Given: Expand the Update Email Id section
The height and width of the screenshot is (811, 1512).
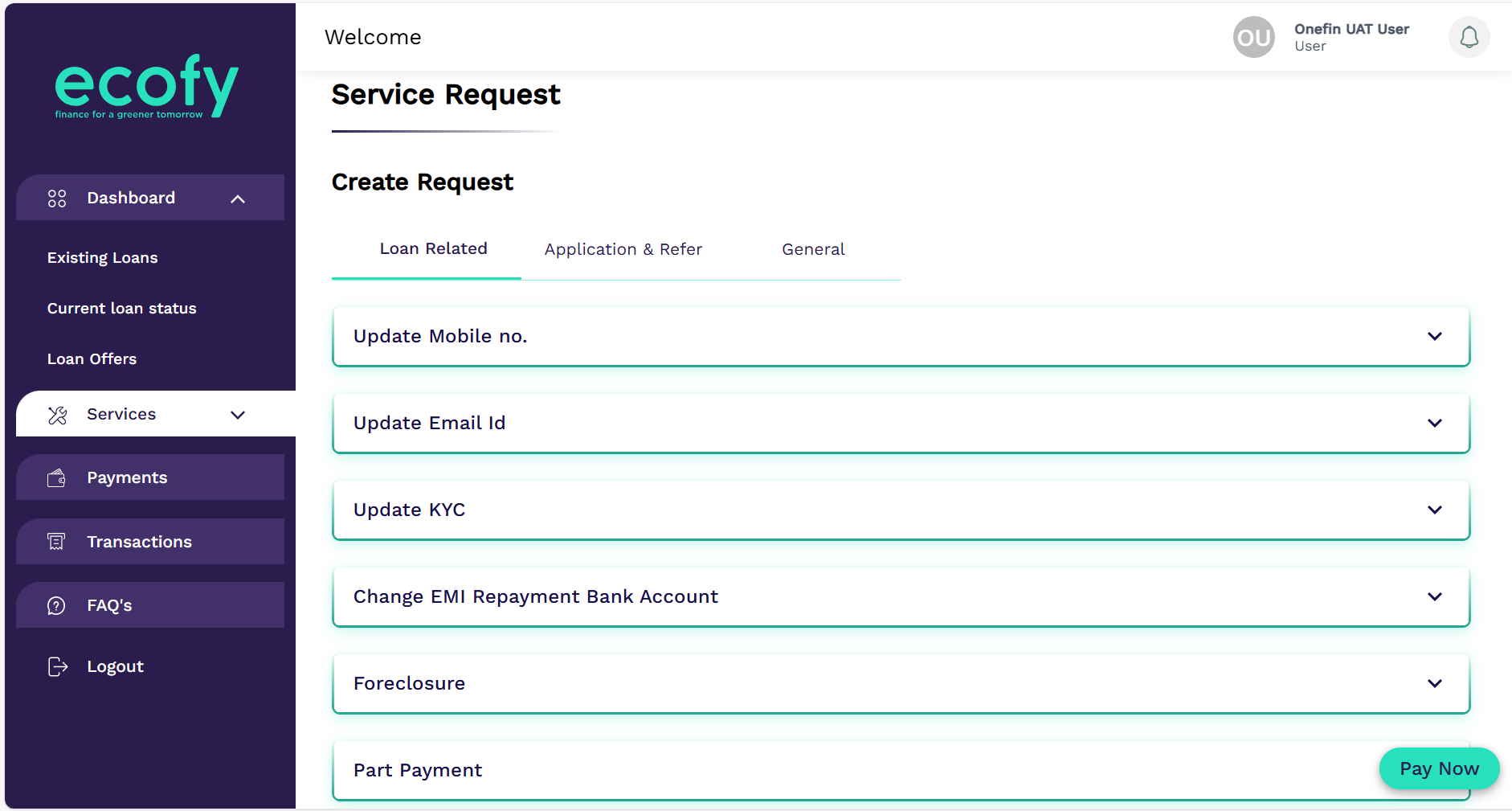Looking at the screenshot, I should 1434,423.
